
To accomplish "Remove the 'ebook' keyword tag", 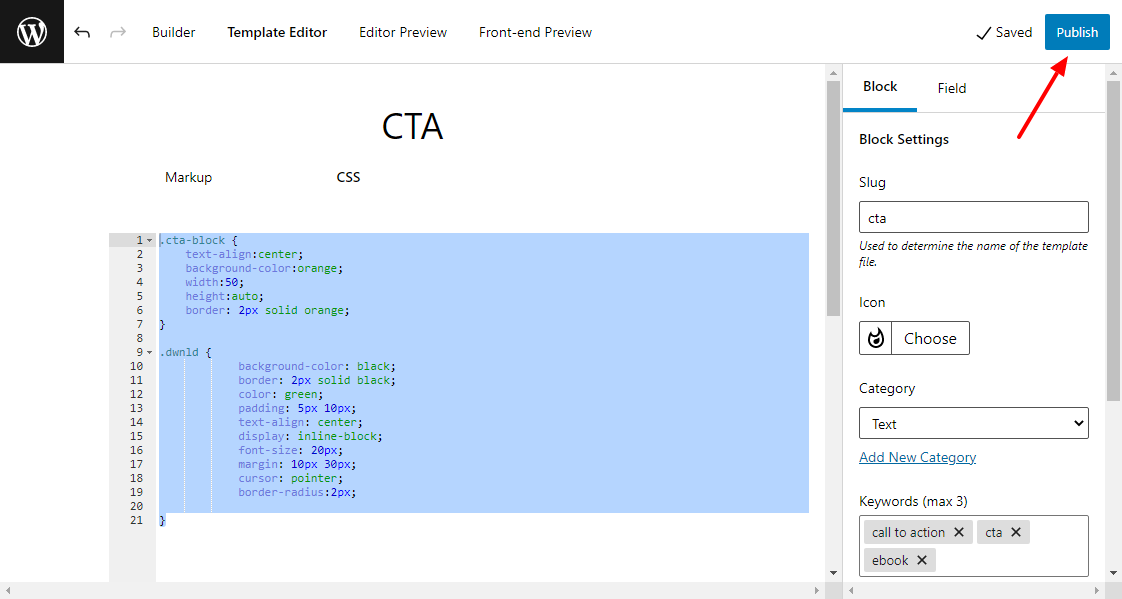I will pos(922,560).
